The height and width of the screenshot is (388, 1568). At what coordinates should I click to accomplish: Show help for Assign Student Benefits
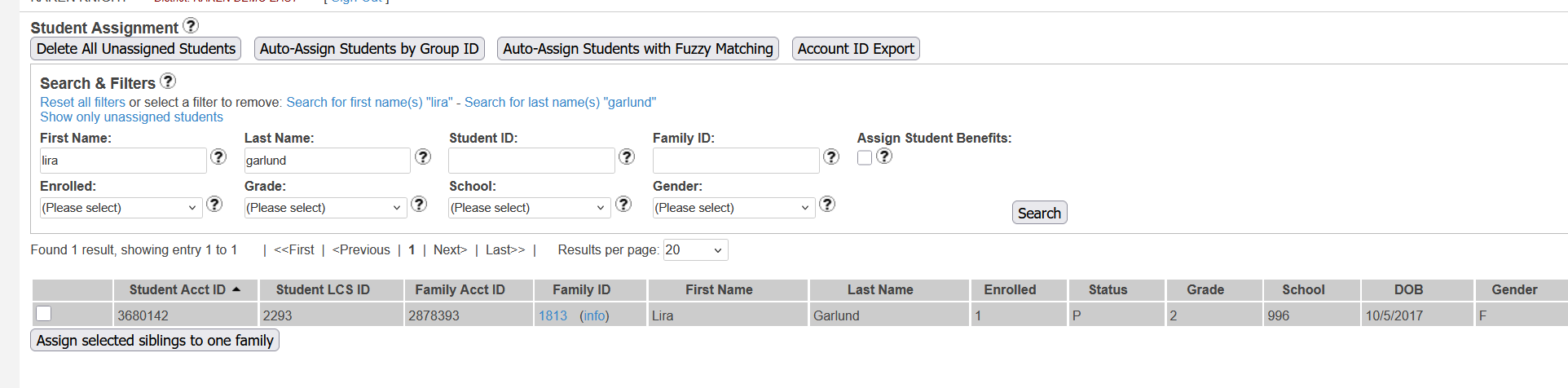(884, 156)
